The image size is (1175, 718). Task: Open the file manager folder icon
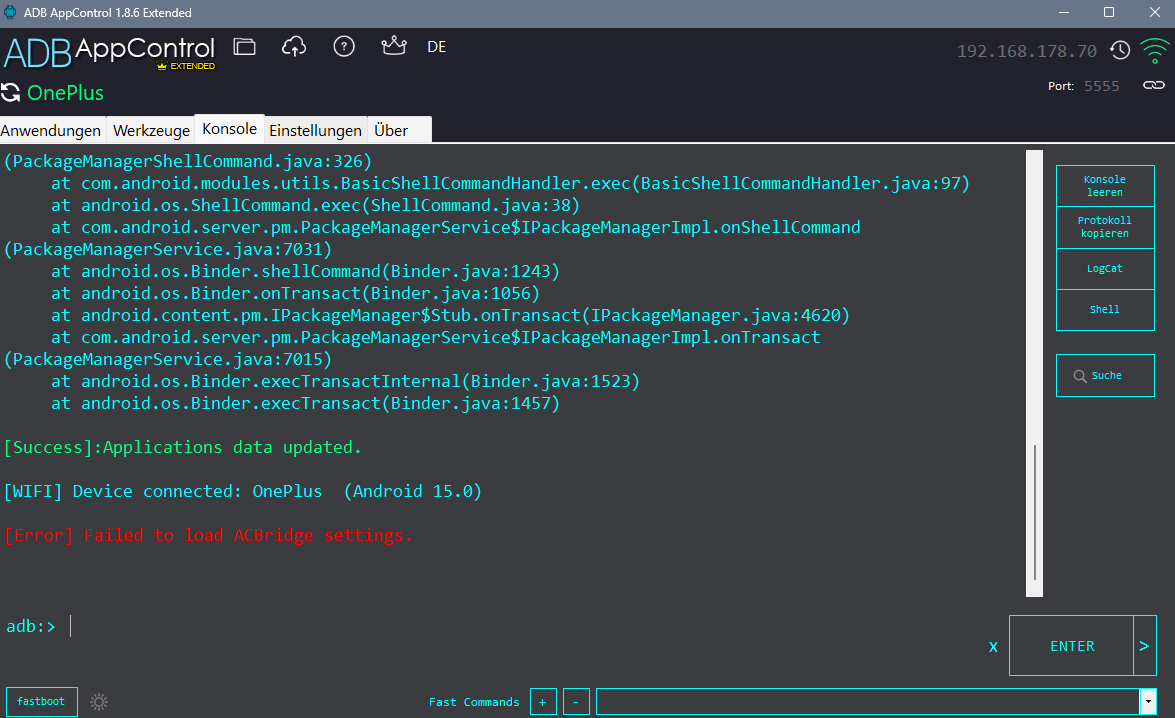244,46
